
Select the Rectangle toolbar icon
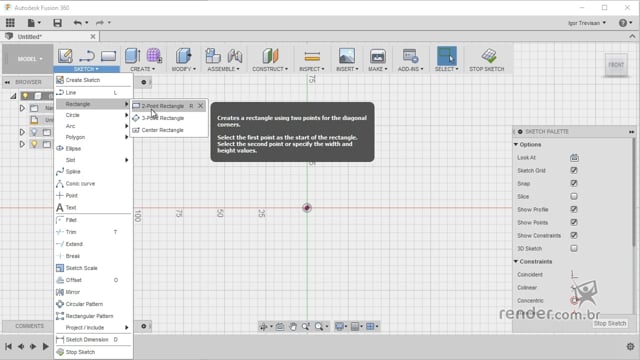click(109, 56)
